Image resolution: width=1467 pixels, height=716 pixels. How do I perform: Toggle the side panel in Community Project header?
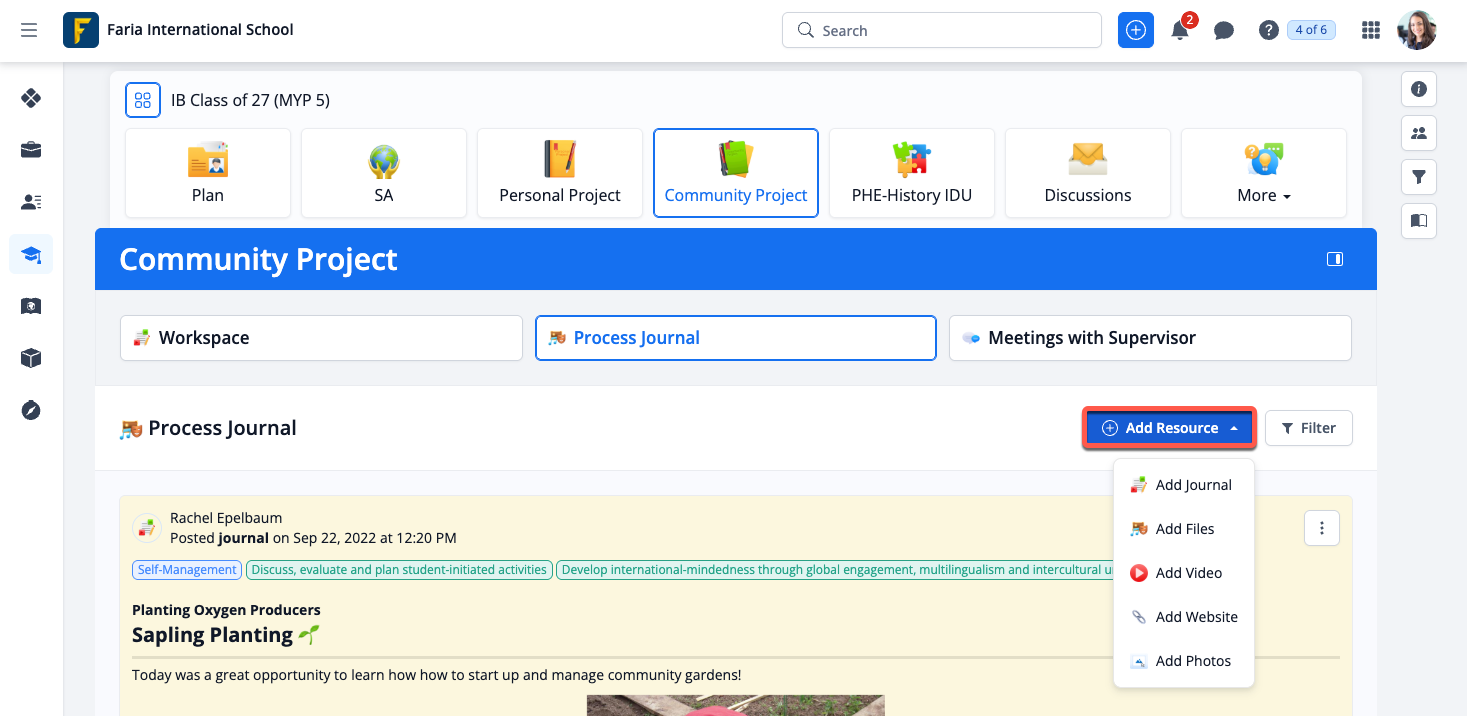pos(1334,259)
